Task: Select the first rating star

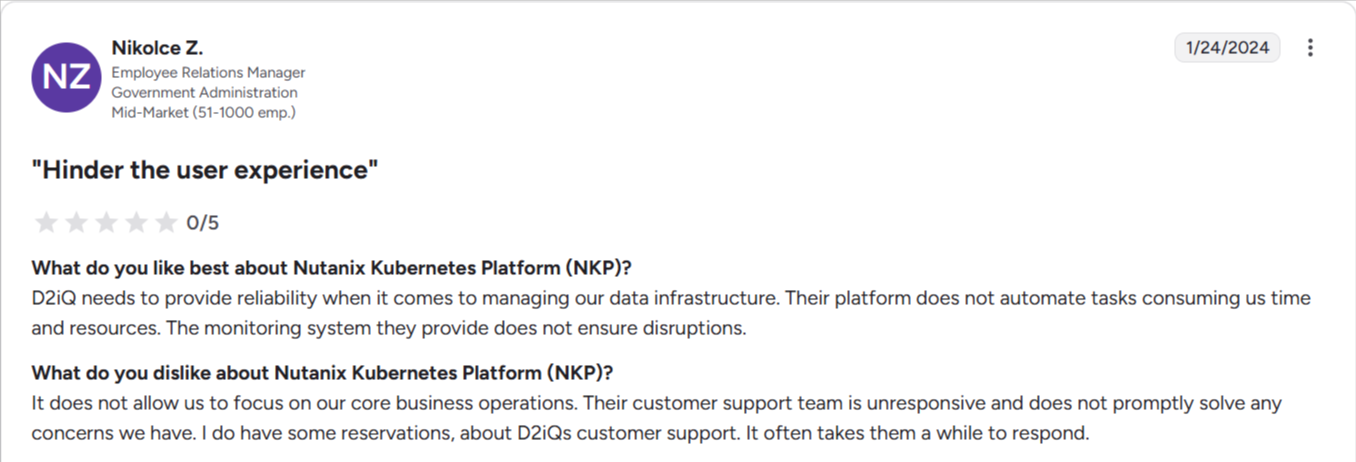Action: pyautogui.click(x=46, y=222)
